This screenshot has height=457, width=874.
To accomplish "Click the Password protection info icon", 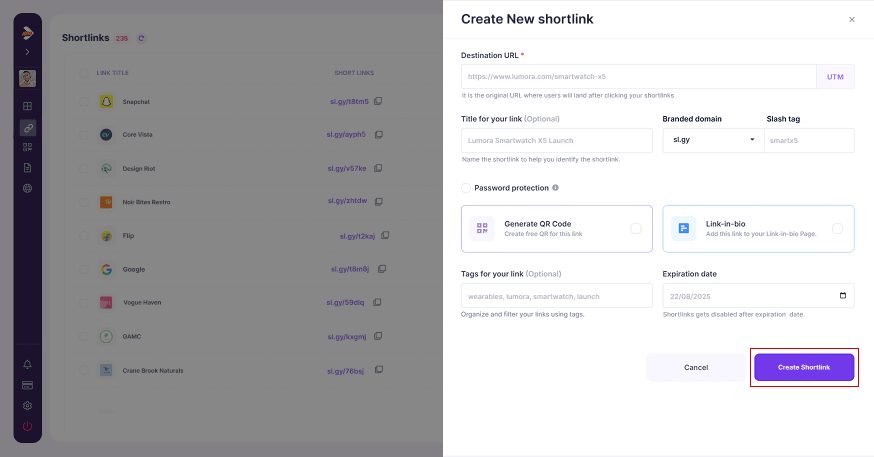I will (555, 188).
